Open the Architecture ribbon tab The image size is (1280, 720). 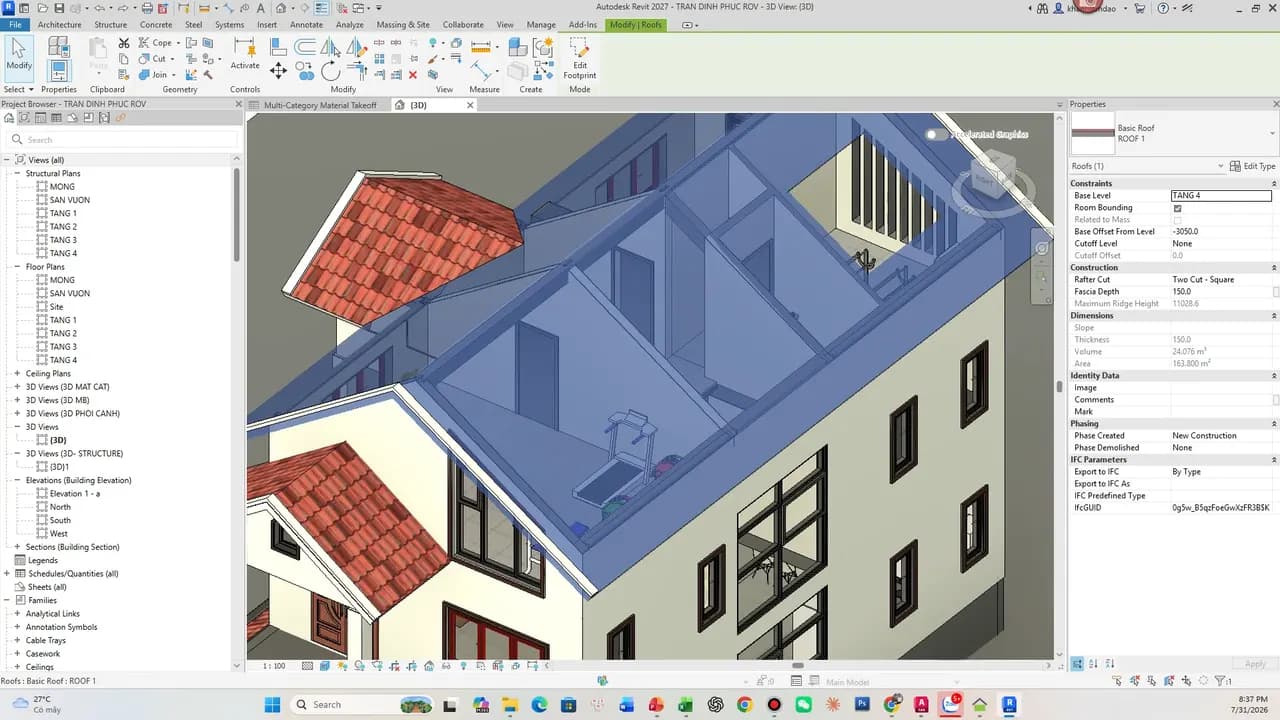pos(59,25)
